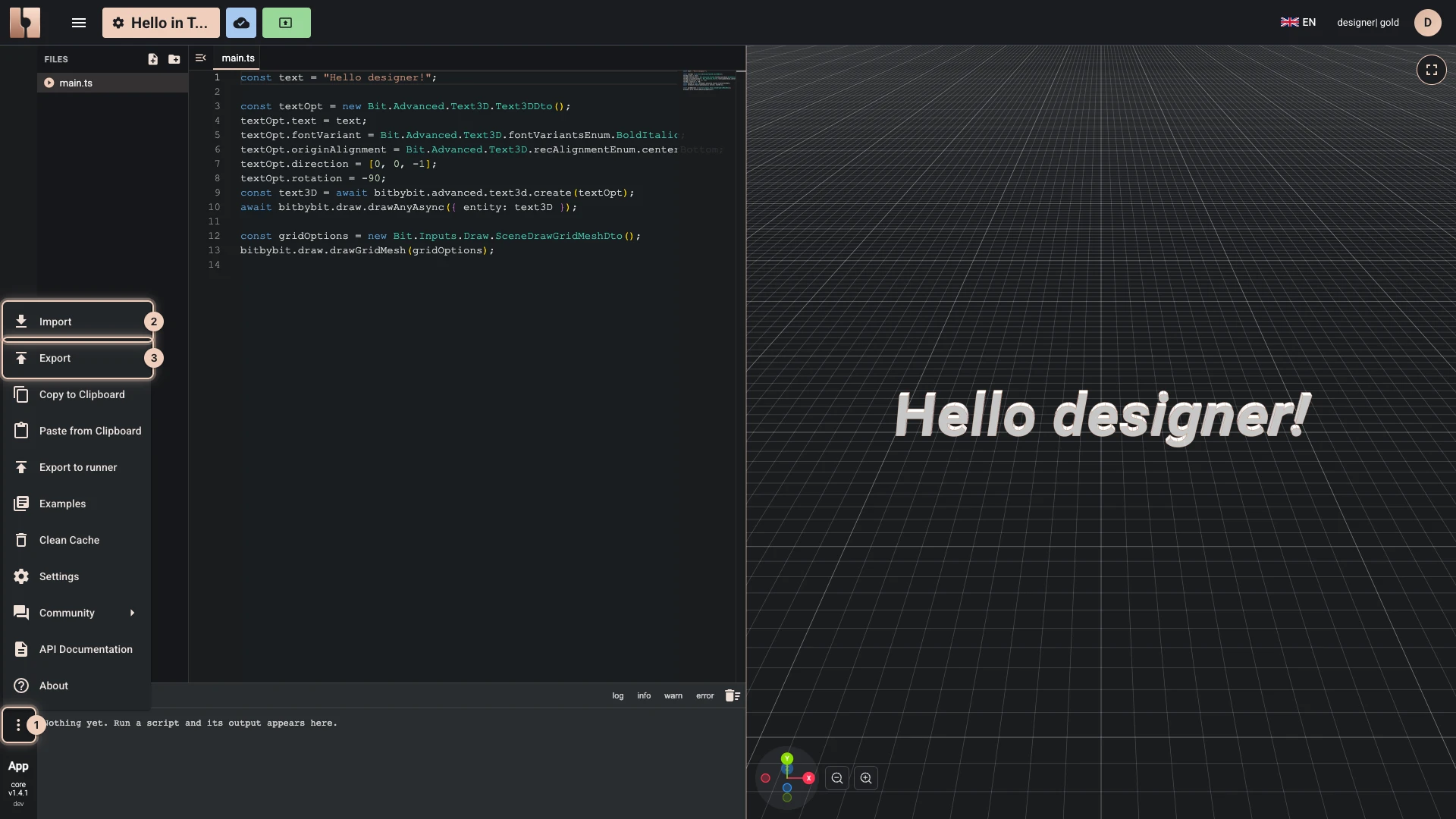This screenshot has height=819, width=1456.
Task: Select Paste from Clipboard
Action: tap(77, 431)
